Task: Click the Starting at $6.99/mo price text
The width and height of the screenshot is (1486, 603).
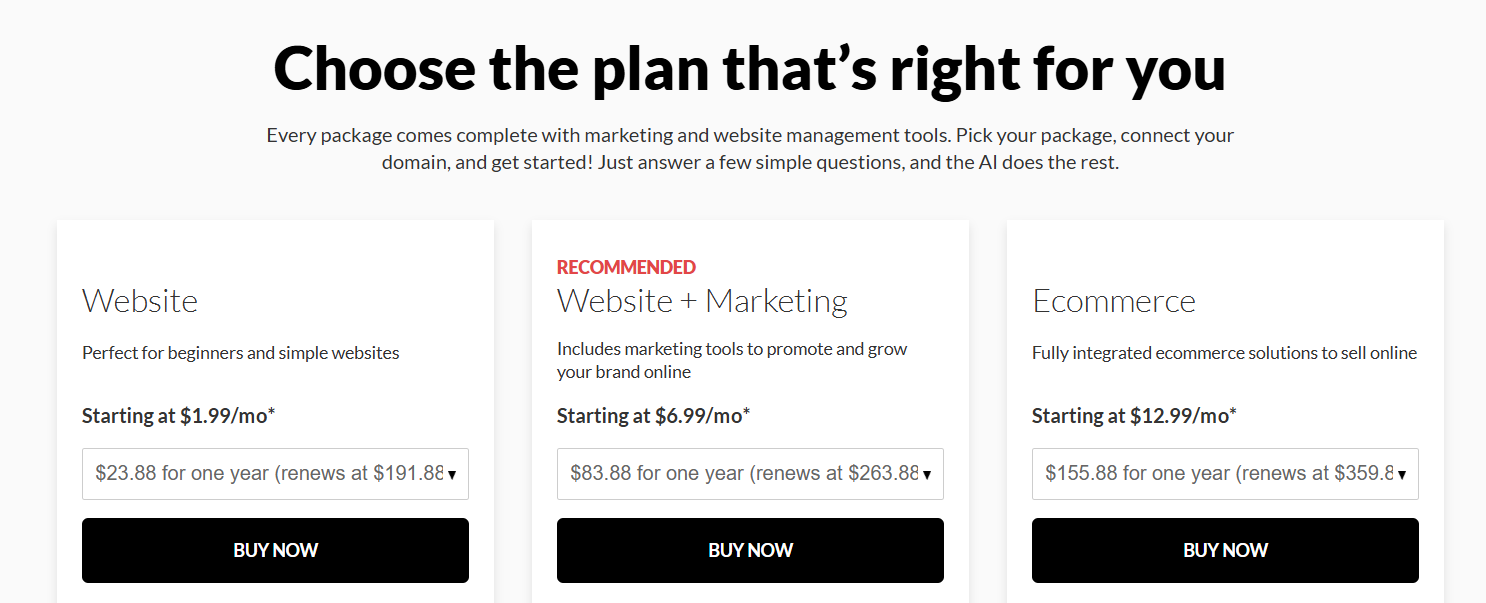Action: (653, 416)
